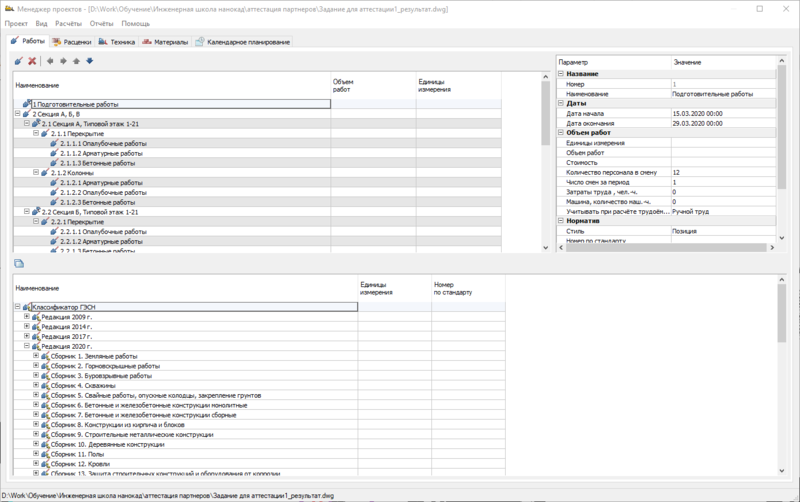Open the Календарное планирование tab
Screen dimensions: 800x502
click(243, 42)
